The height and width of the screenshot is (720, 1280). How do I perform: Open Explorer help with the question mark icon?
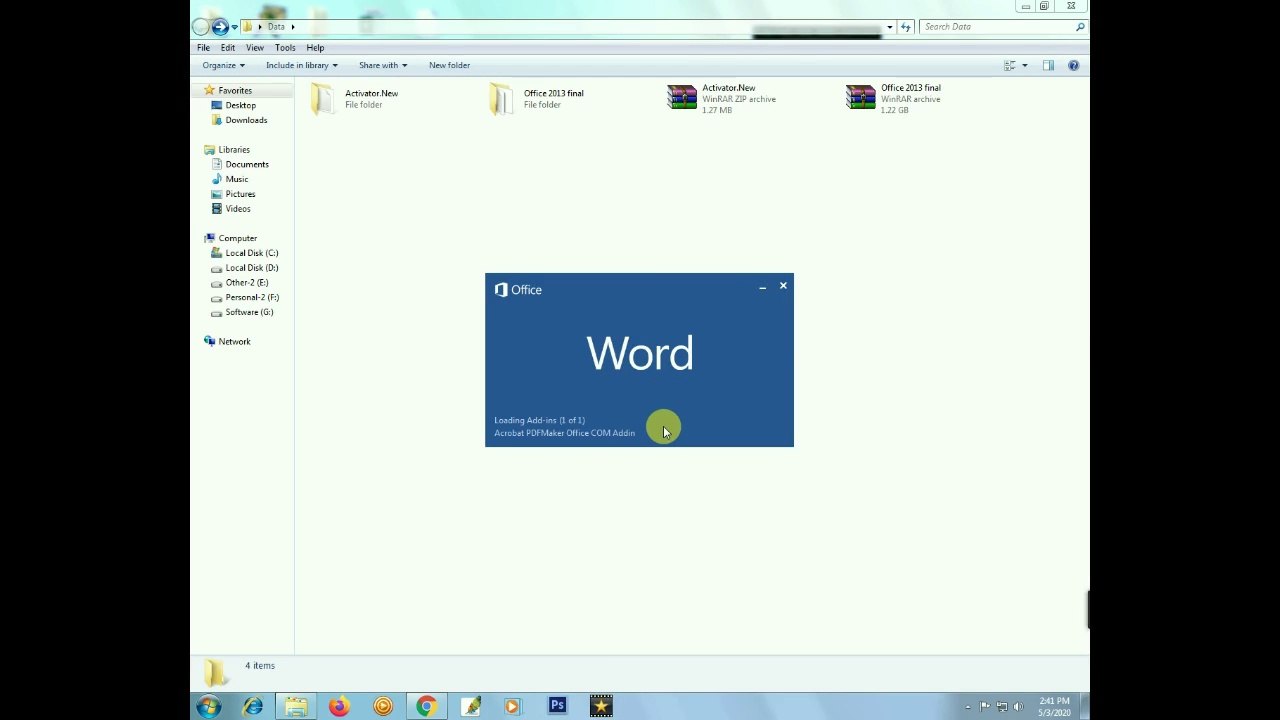[x=1073, y=65]
